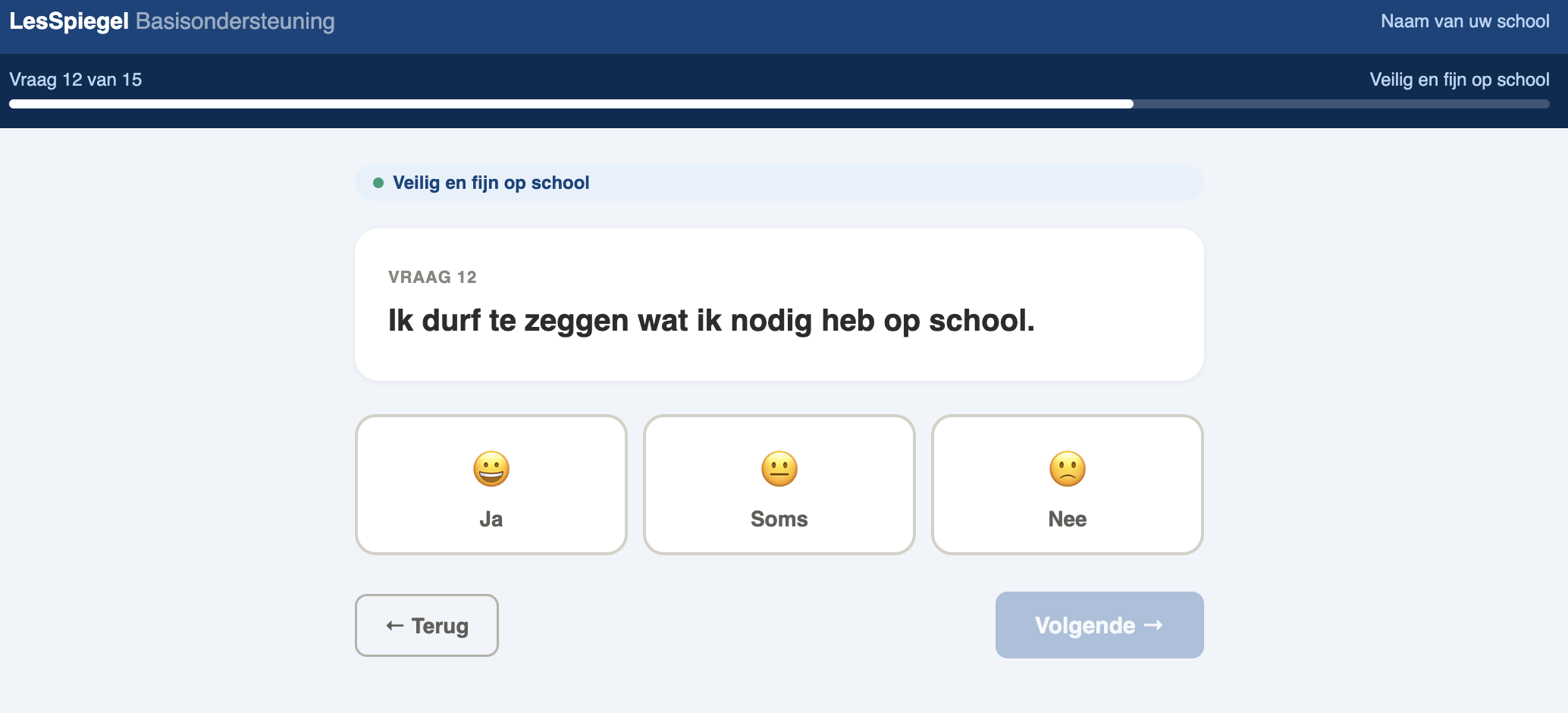Click "Naam van uw school" in header

click(x=1465, y=21)
